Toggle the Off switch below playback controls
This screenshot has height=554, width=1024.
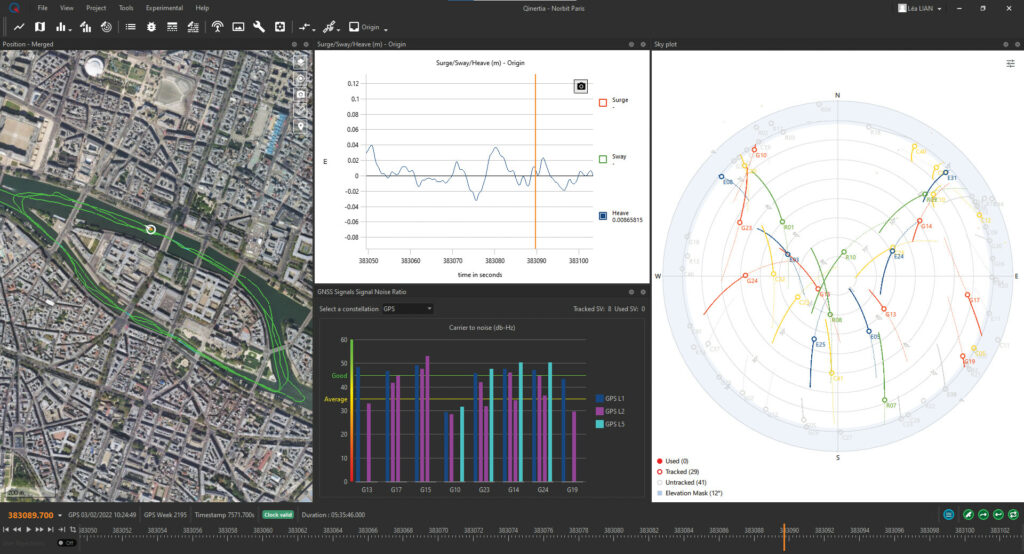click(x=65, y=543)
